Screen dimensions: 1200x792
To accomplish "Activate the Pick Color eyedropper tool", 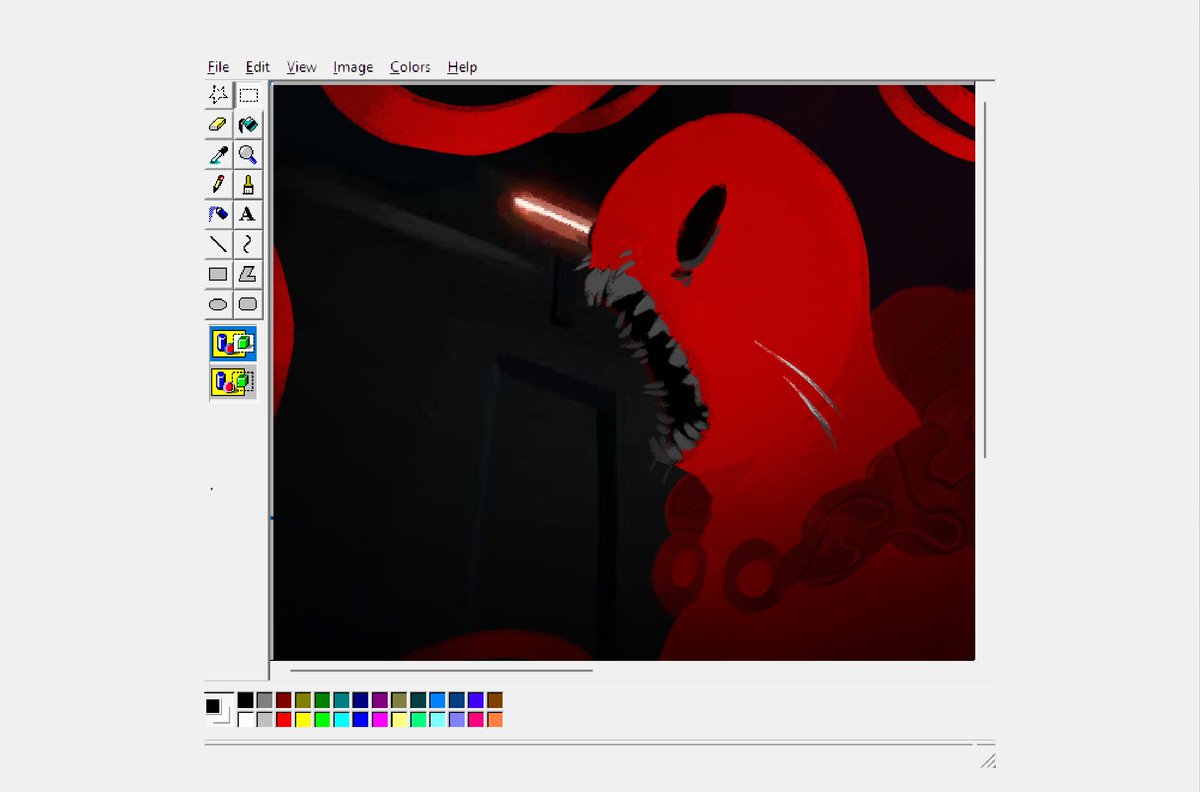I will click(x=218, y=155).
